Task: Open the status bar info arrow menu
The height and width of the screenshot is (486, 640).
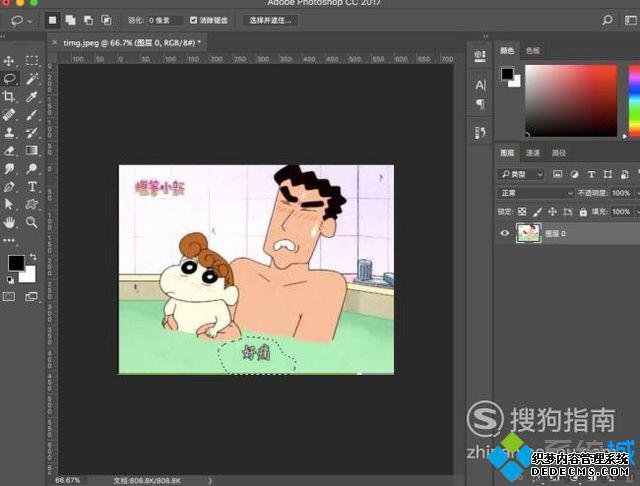Action: click(210, 481)
